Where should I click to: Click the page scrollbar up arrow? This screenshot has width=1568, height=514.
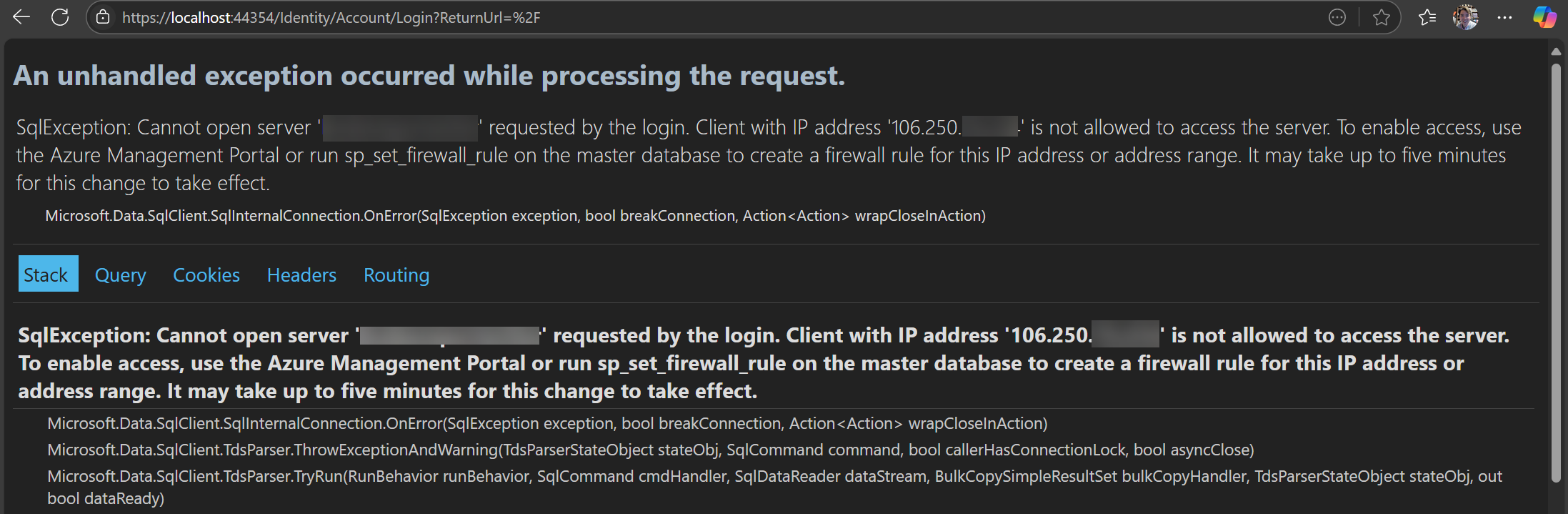pos(1556,51)
